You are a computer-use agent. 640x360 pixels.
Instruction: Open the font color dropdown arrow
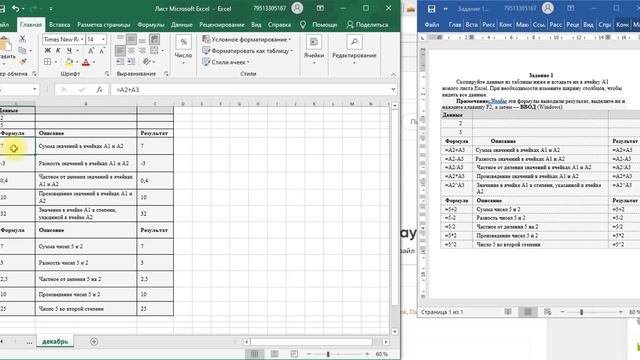click(94, 62)
